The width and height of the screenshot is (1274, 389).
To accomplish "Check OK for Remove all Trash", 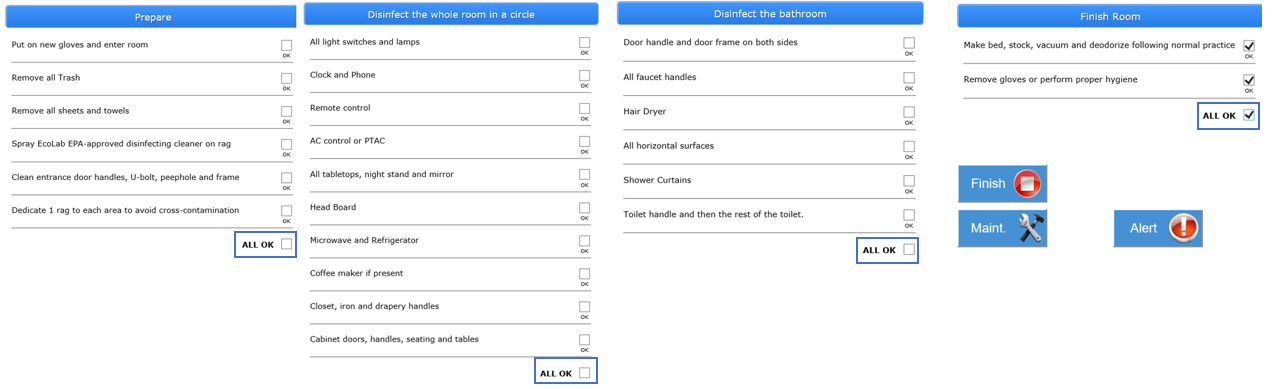I will [286, 78].
